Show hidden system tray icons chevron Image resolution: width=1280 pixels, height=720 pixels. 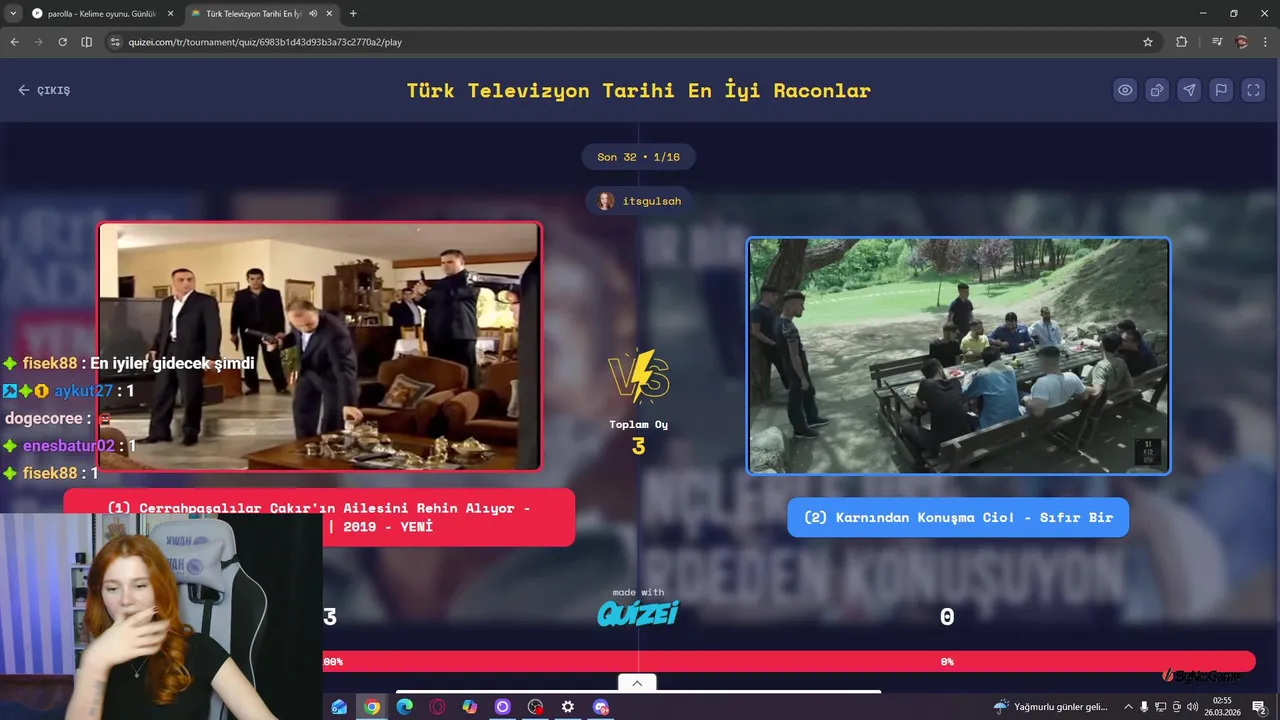click(x=1129, y=707)
